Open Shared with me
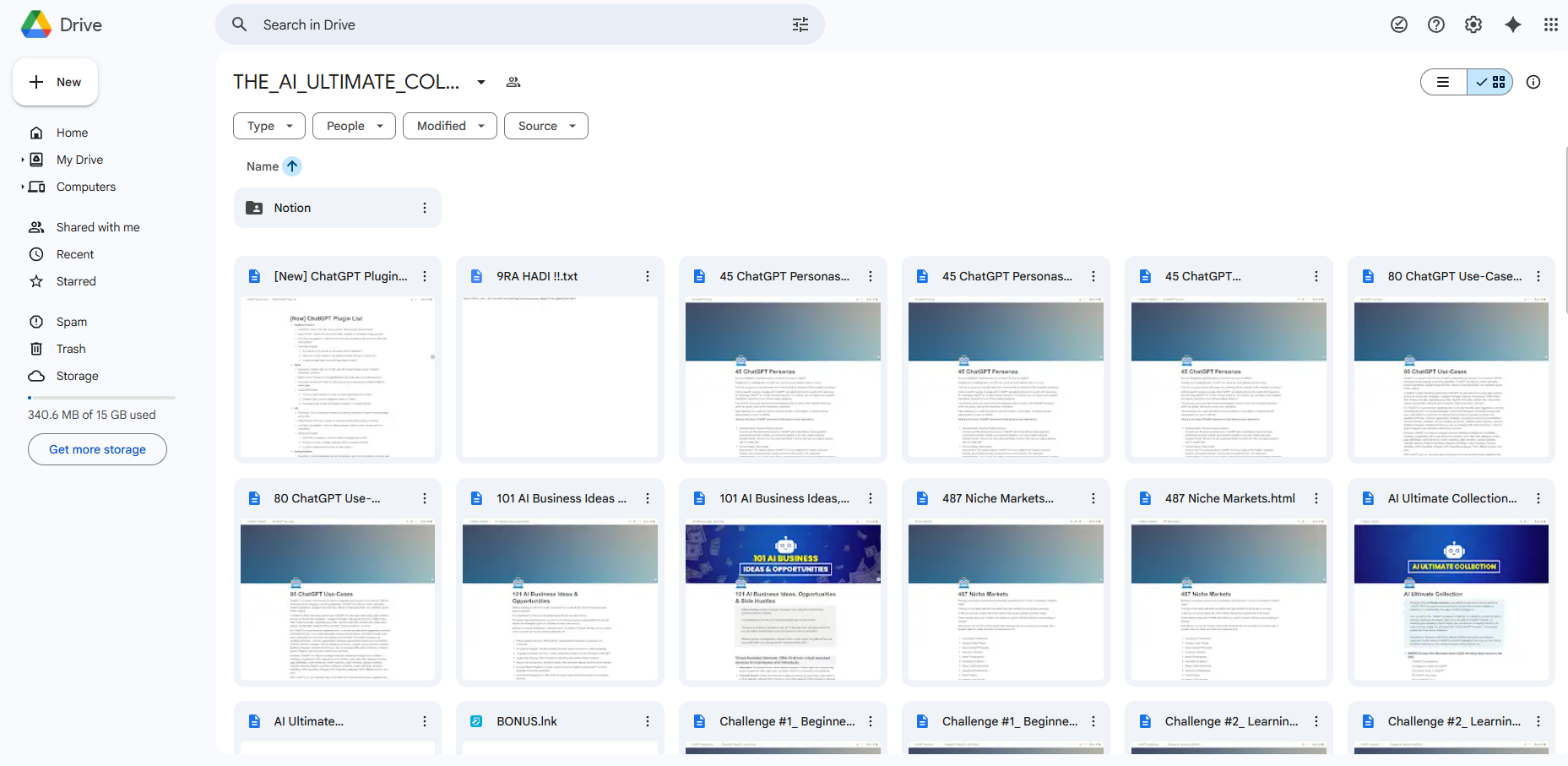Viewport: 1568px width, 766px height. pos(98,227)
